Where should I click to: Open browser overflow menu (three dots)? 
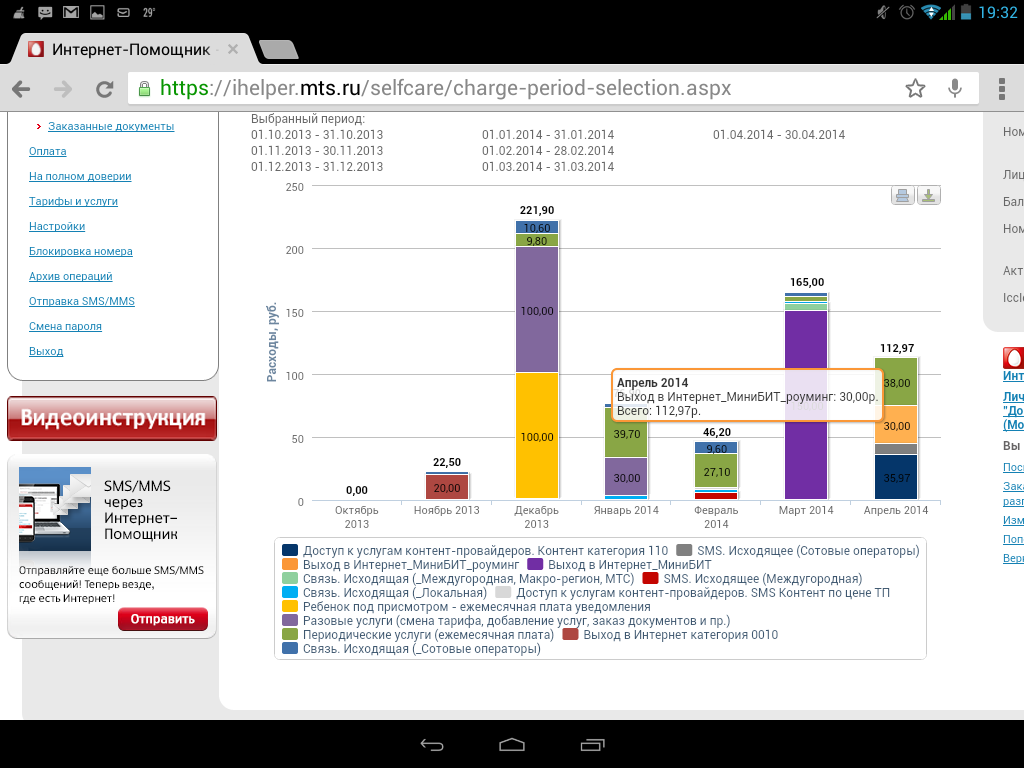pyautogui.click(x=1002, y=89)
